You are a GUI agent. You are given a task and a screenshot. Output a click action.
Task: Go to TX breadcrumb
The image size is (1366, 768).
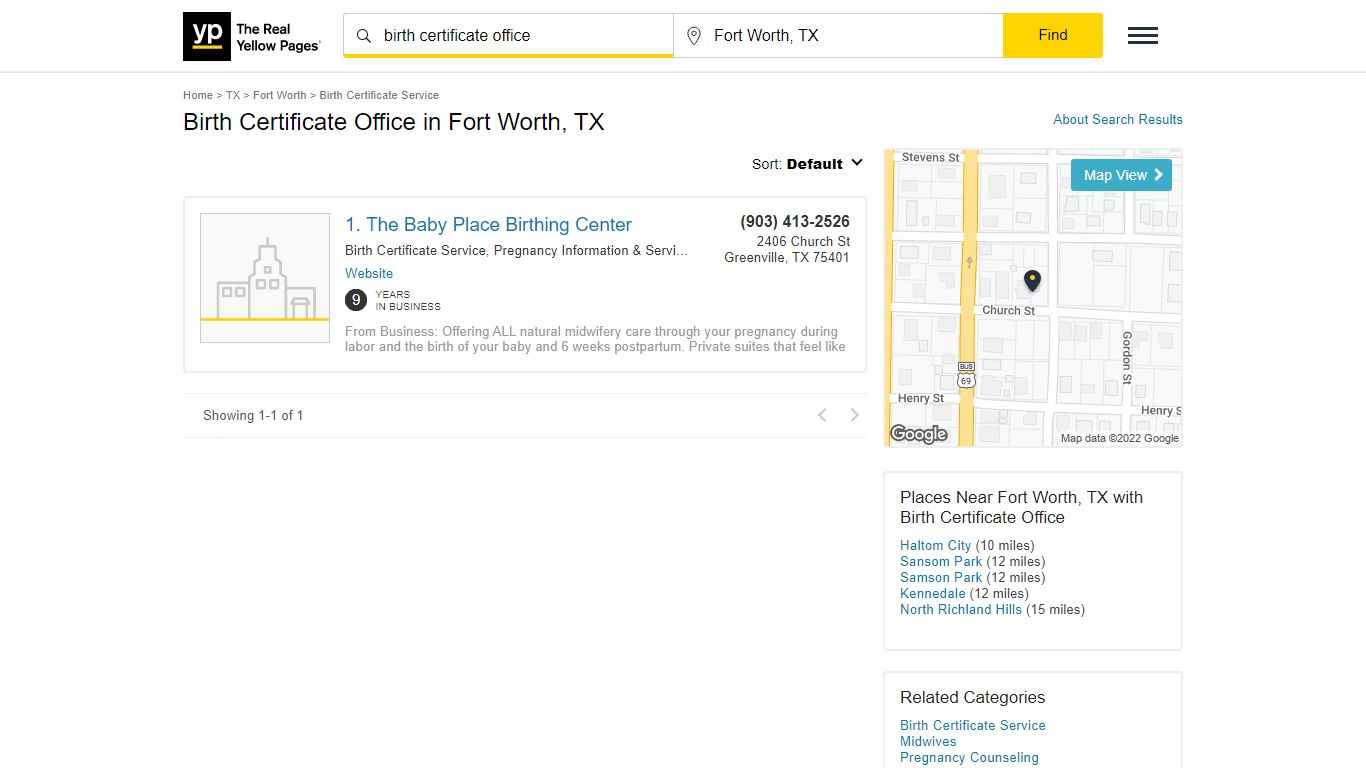pos(233,95)
